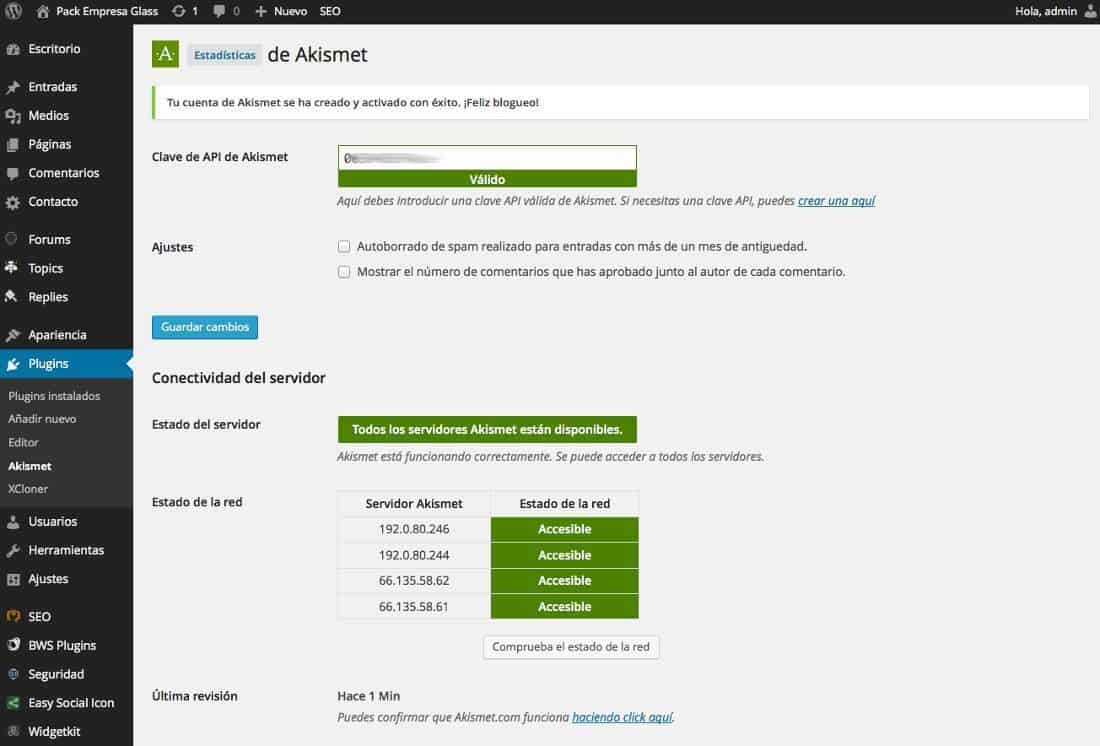The width and height of the screenshot is (1100, 746).
Task: Click the Herramientas wrench icon
Action: click(x=13, y=551)
